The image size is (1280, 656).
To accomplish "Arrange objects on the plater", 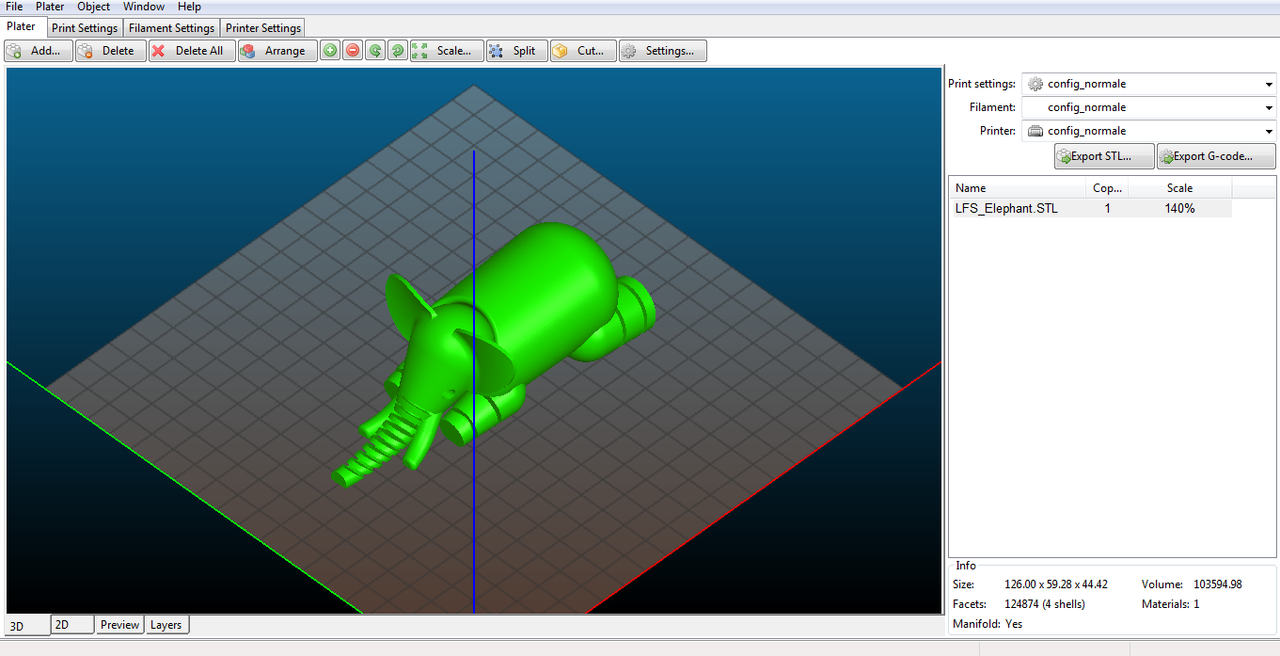I will click(x=277, y=51).
